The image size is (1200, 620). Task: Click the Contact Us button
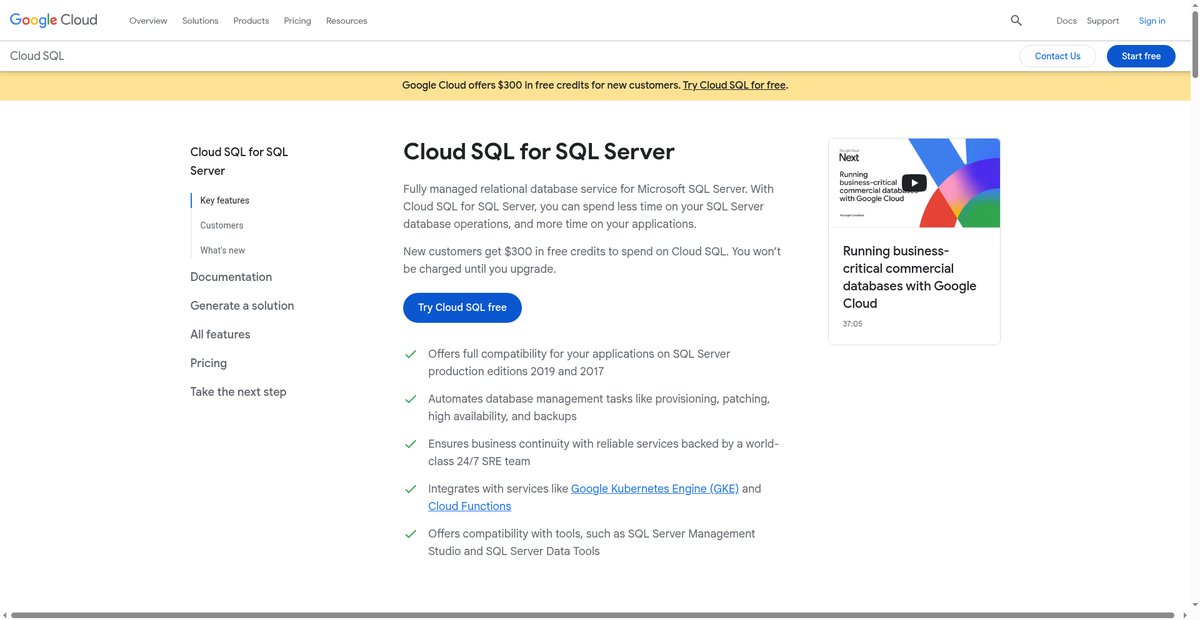[x=1057, y=56]
